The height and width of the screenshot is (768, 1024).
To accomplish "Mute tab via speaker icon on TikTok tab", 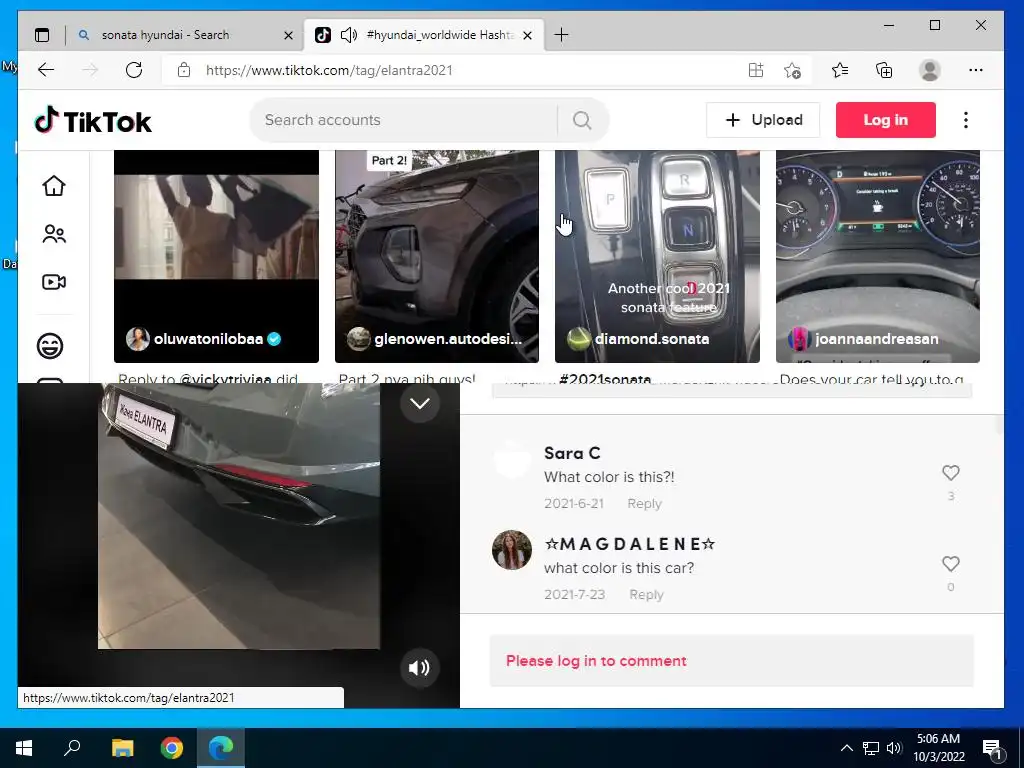I will click(x=349, y=35).
